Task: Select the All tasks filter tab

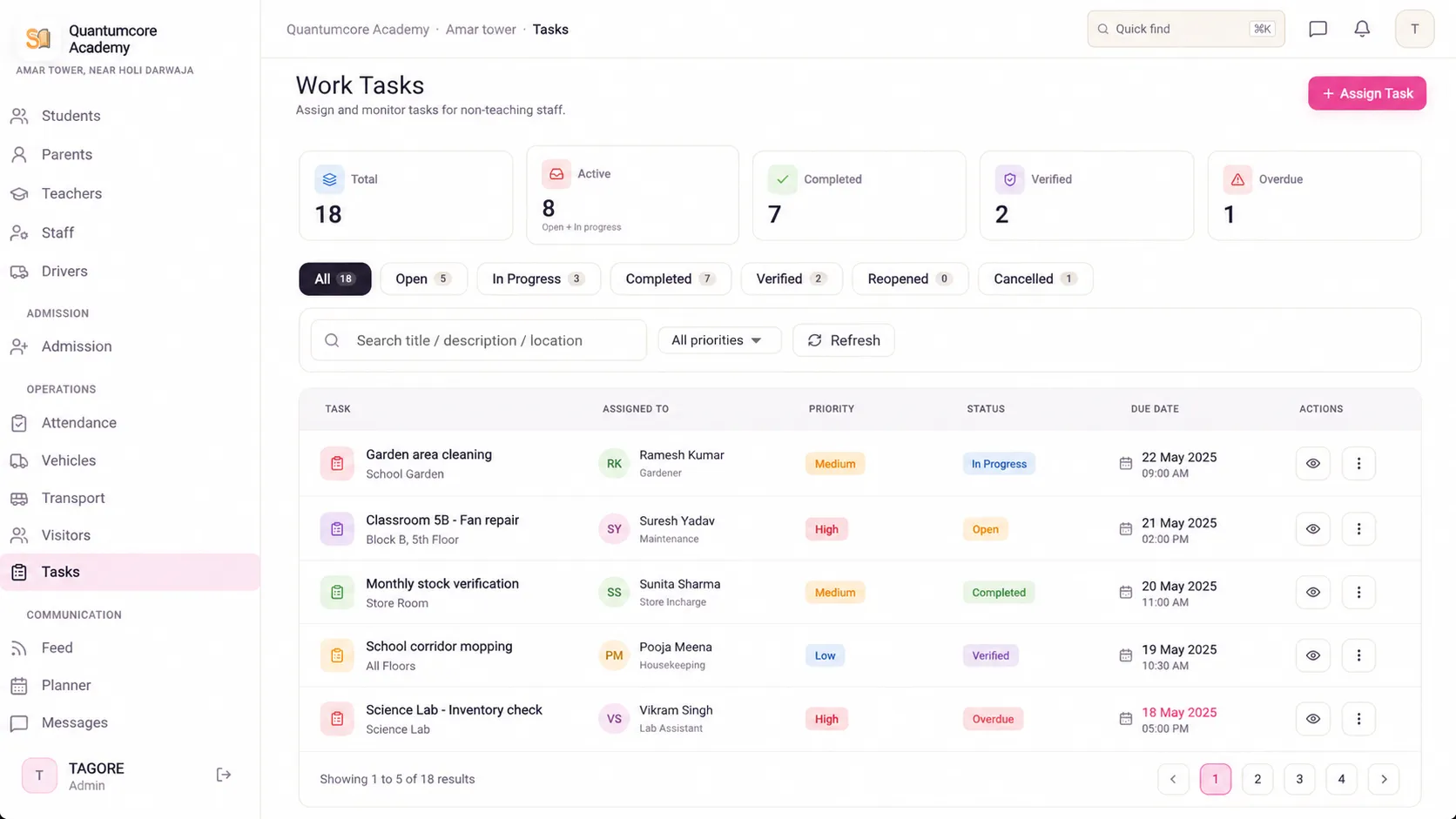Action: (335, 279)
